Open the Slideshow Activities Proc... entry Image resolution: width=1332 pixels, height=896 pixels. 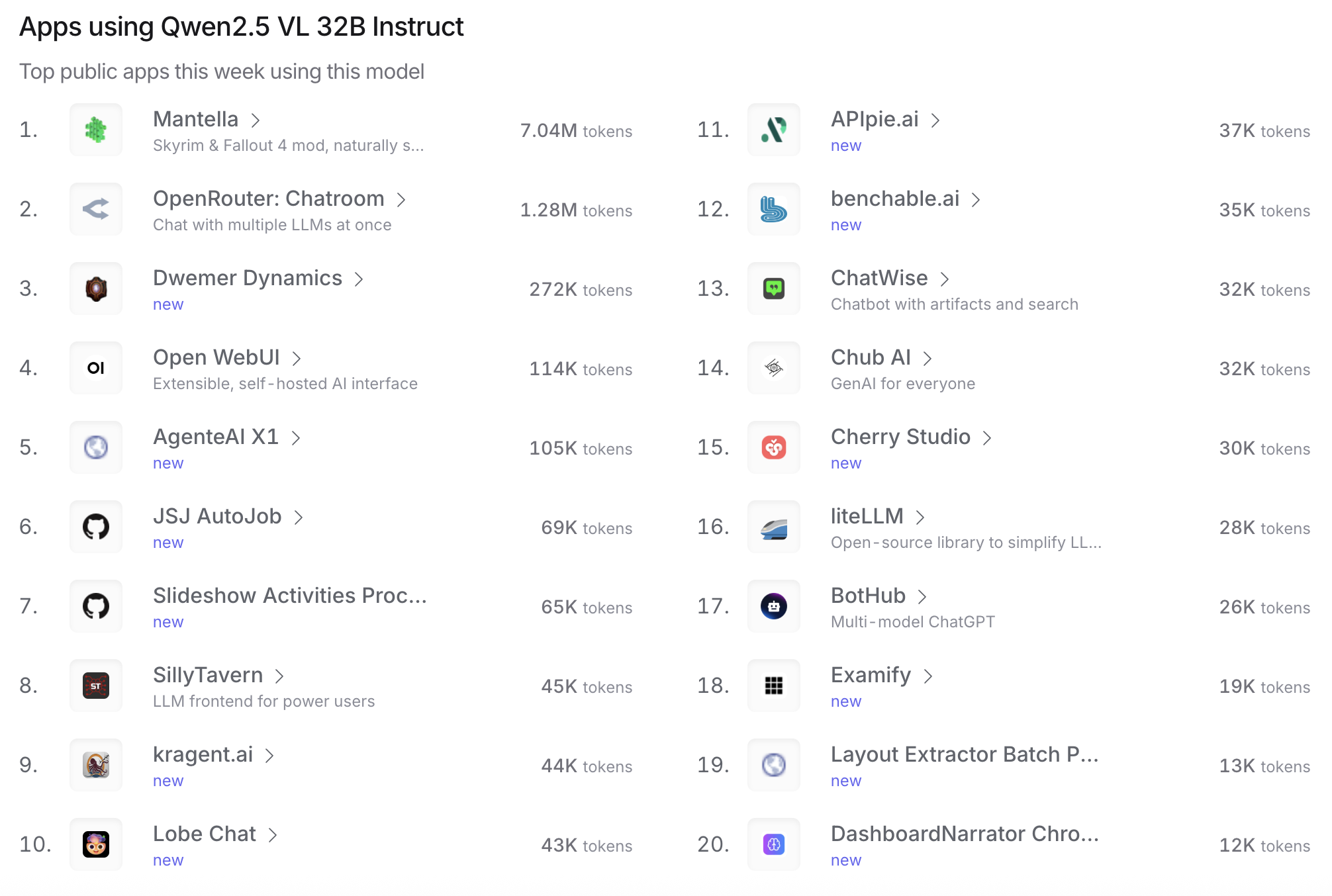[289, 596]
